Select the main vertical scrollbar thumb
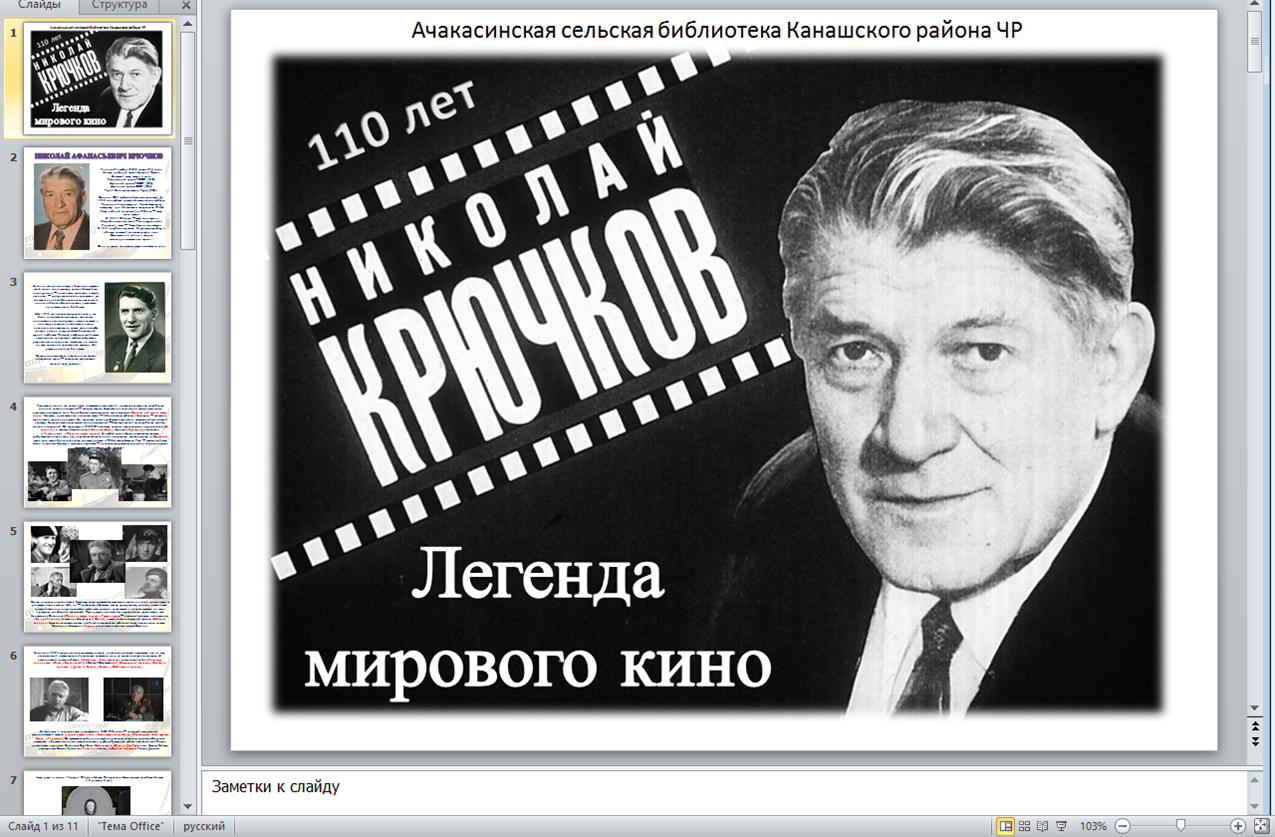Image resolution: width=1275 pixels, height=837 pixels. pos(1255,43)
